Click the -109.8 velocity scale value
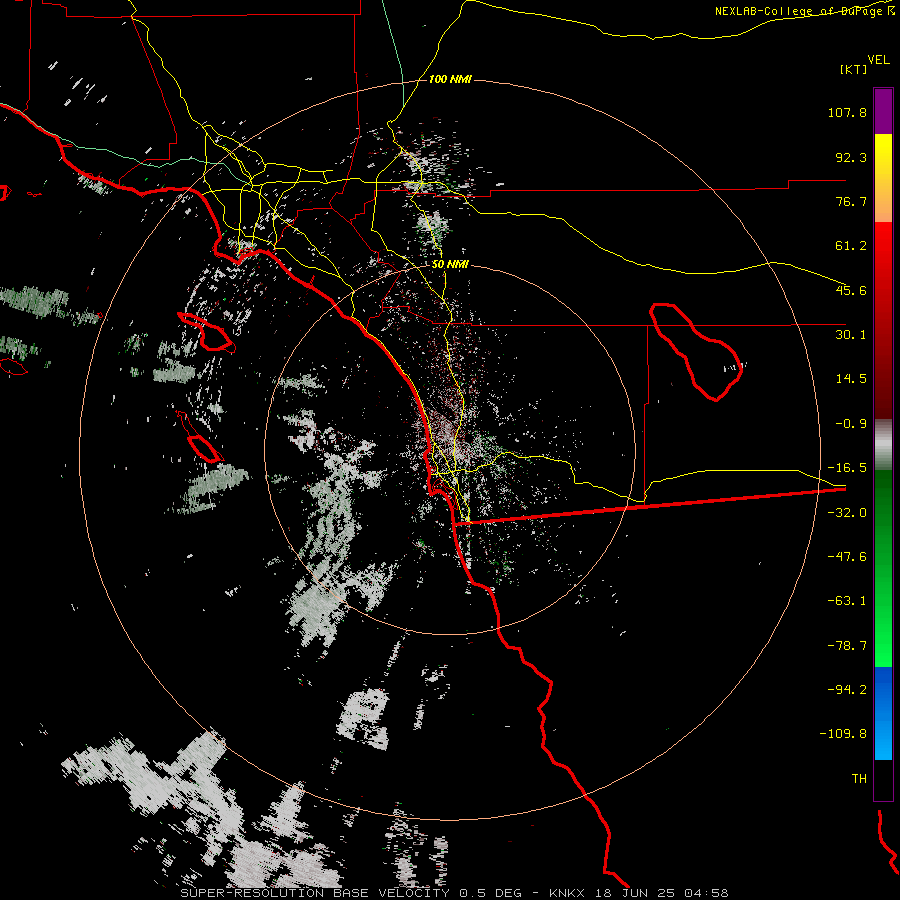This screenshot has width=900, height=900. click(844, 734)
